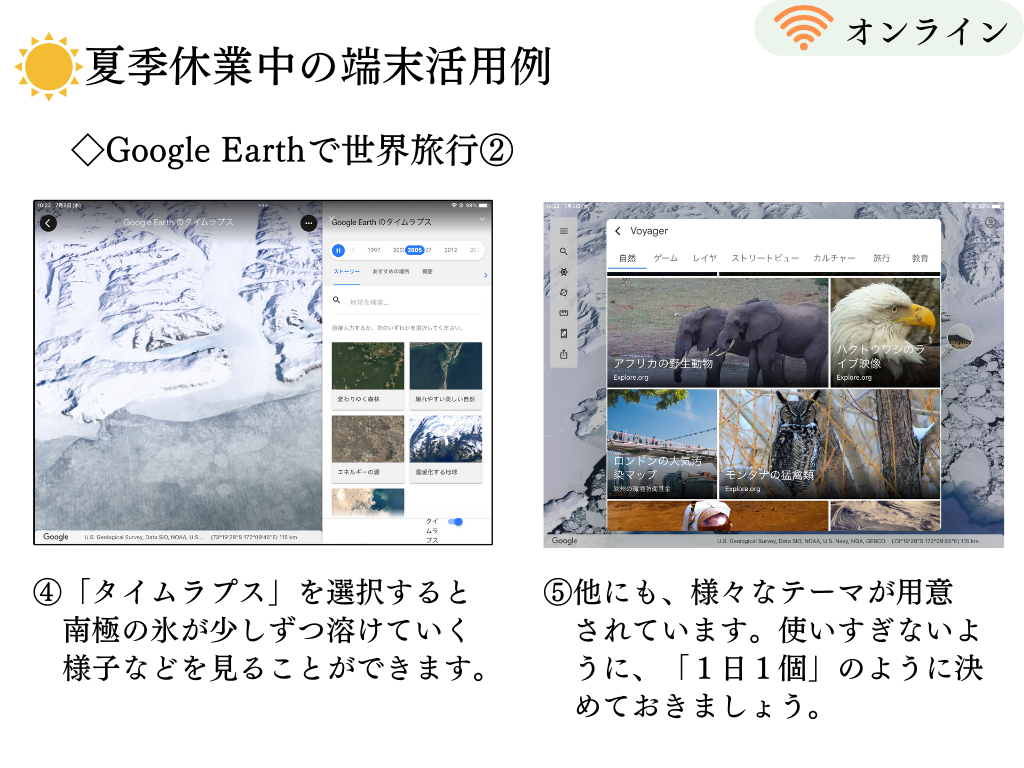Select the 旅行 tab in Voyager
1024x768 pixels.
click(882, 259)
